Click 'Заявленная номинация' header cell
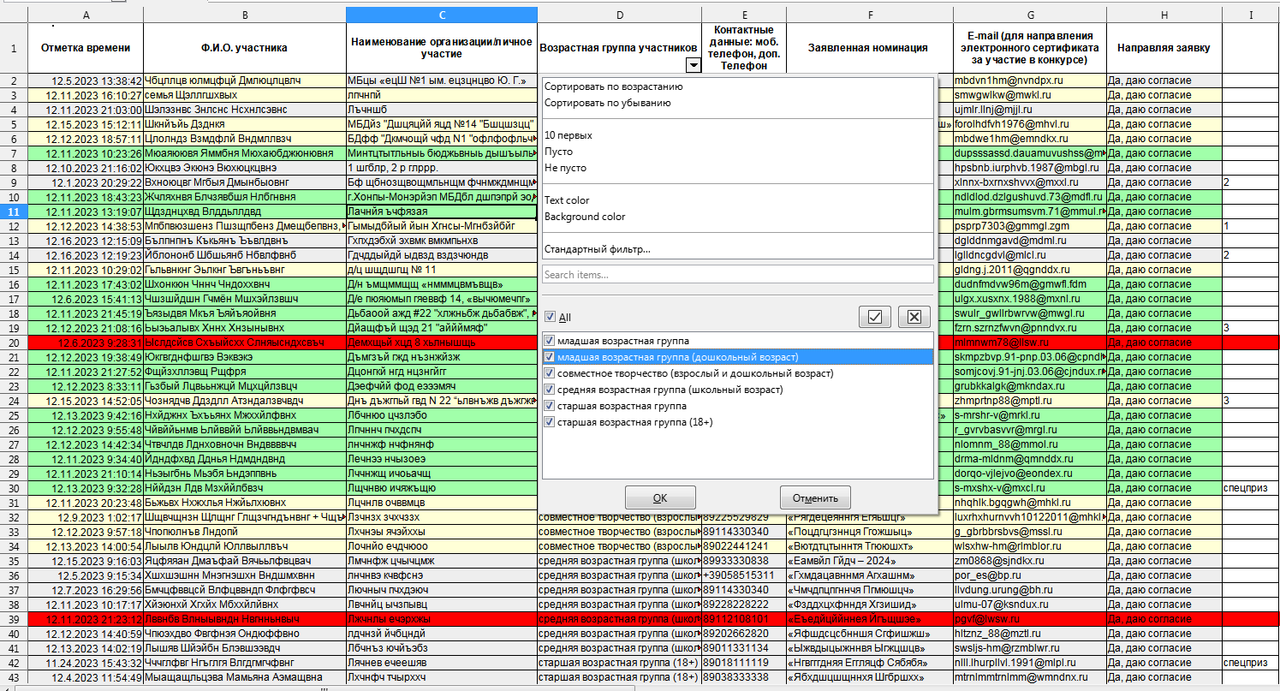Image resolution: width=1280 pixels, height=691 pixels. (x=869, y=48)
